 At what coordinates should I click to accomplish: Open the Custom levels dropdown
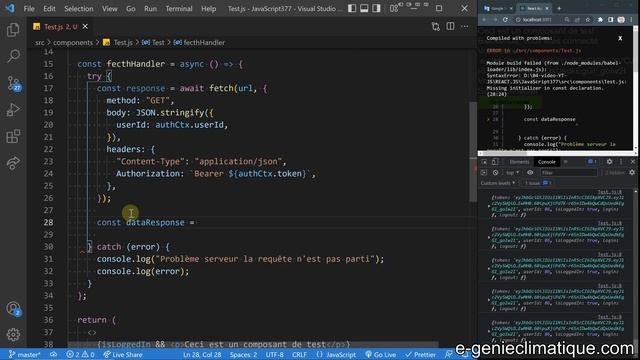498,183
